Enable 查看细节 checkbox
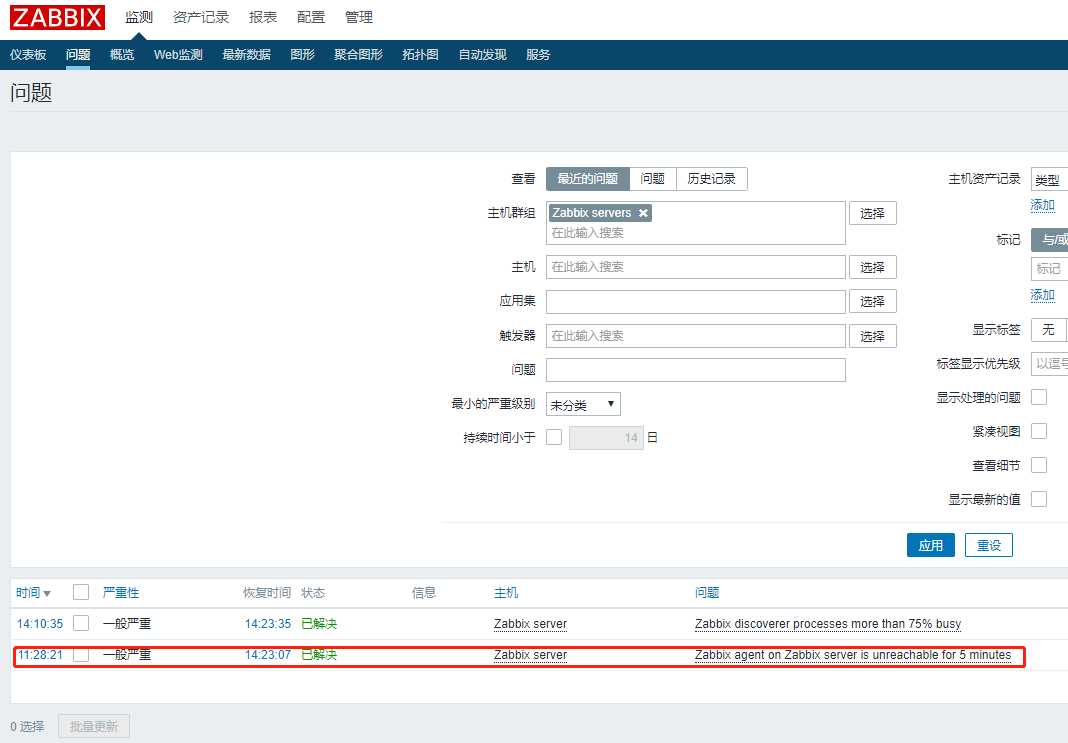 click(x=1039, y=465)
